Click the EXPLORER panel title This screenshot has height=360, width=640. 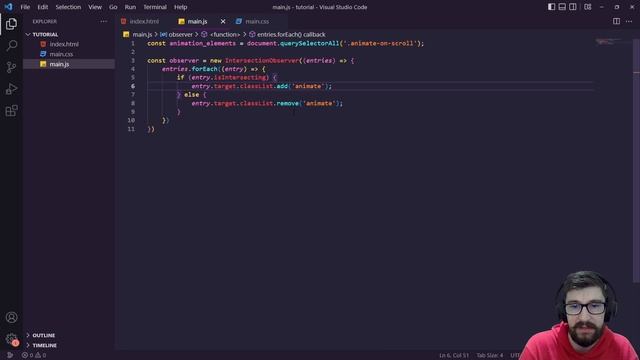point(45,21)
